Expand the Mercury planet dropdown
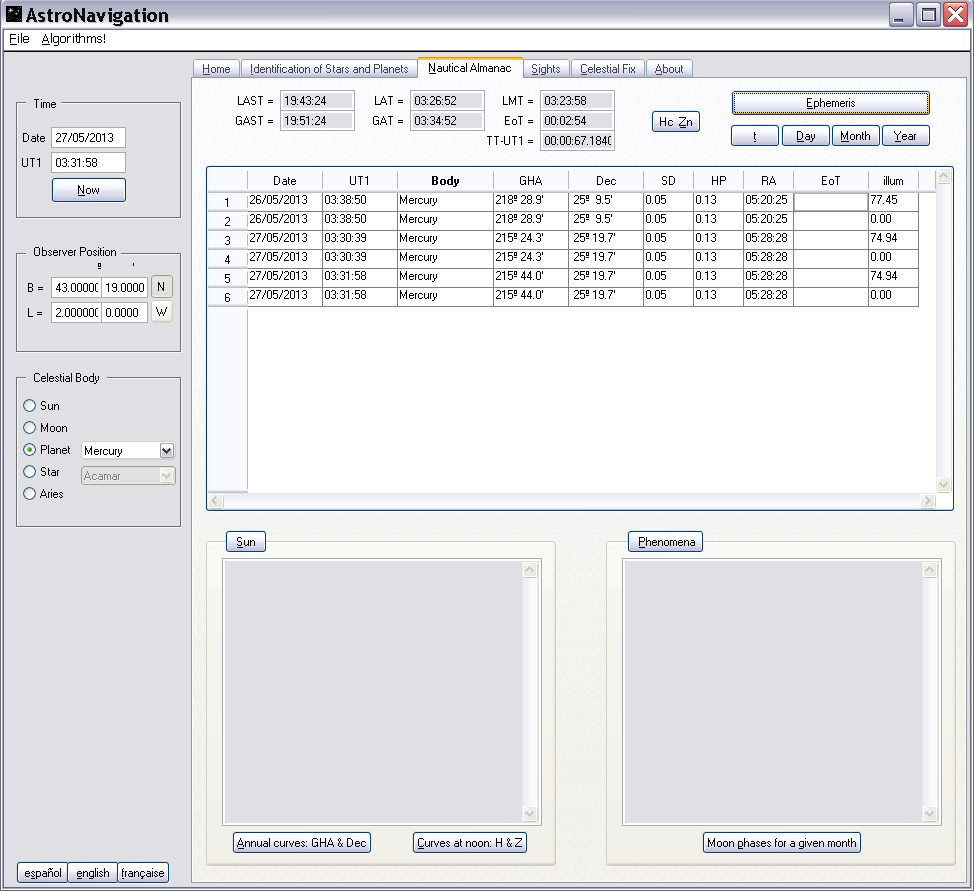 point(167,451)
